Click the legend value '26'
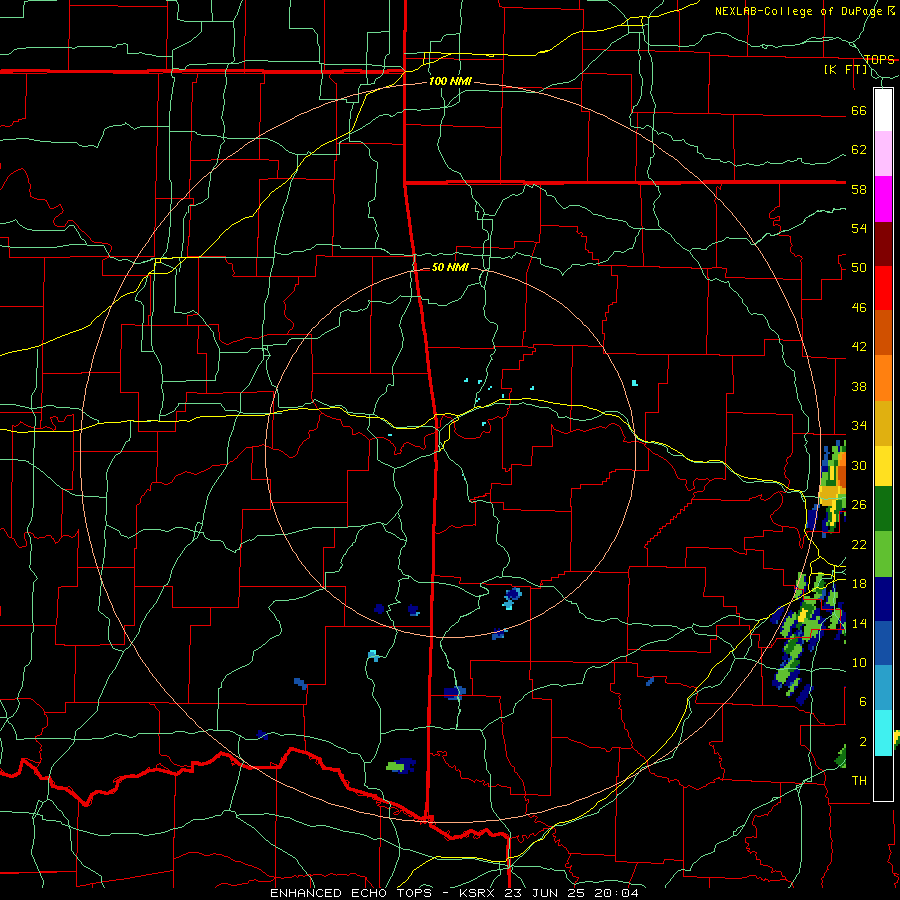The width and height of the screenshot is (900, 900). pos(859,505)
